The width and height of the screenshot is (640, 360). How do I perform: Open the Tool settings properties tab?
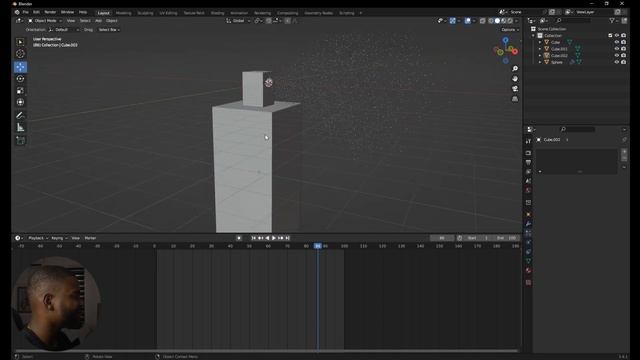pos(529,141)
